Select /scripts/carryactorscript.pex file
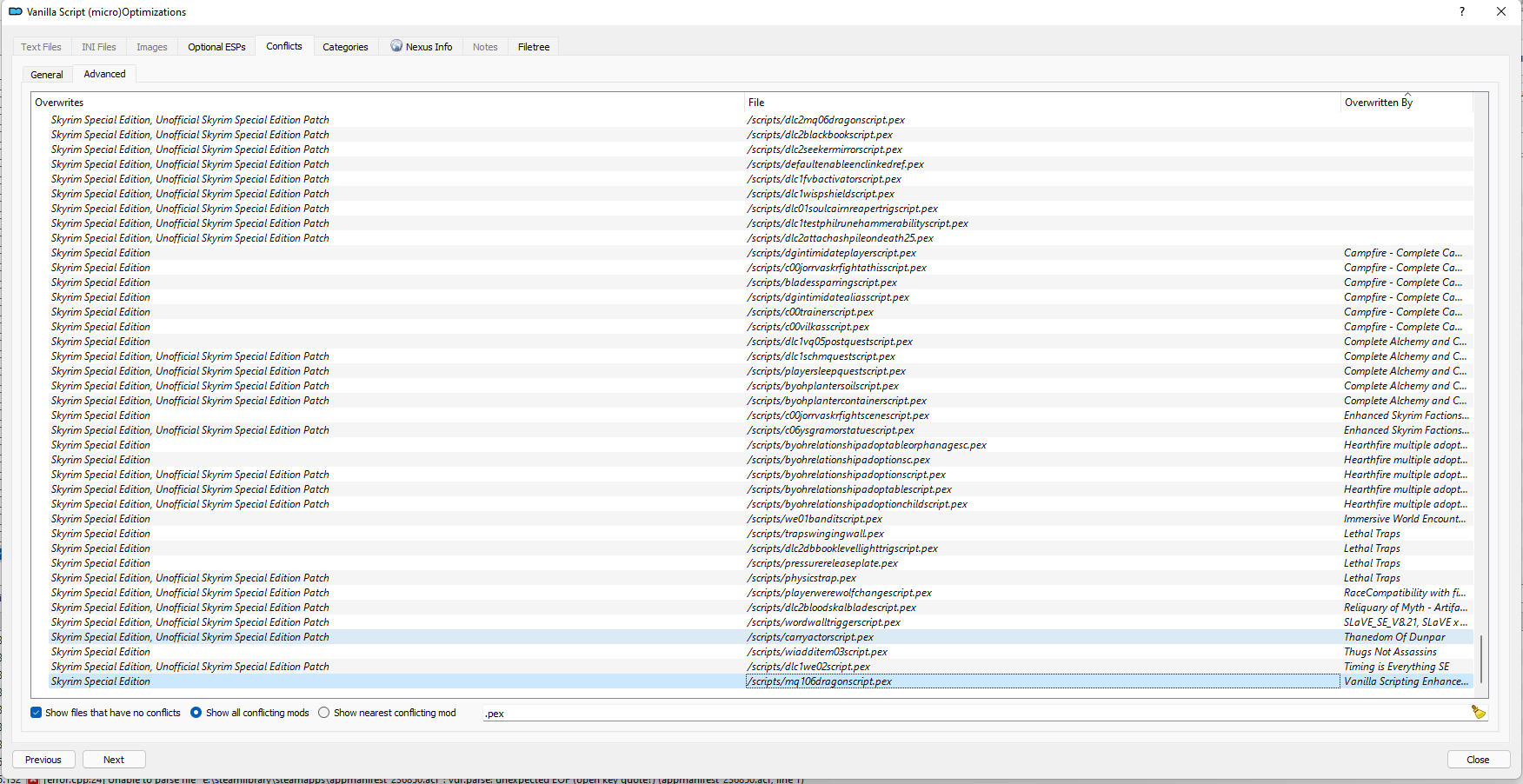This screenshot has width=1523, height=784. (810, 637)
